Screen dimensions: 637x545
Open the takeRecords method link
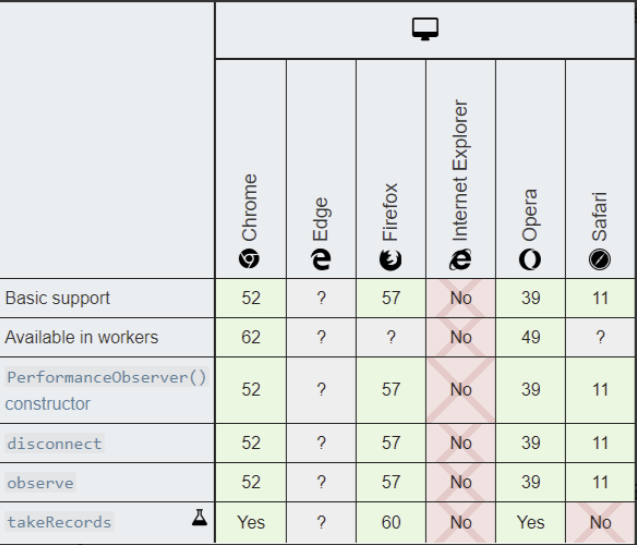[x=59, y=522]
